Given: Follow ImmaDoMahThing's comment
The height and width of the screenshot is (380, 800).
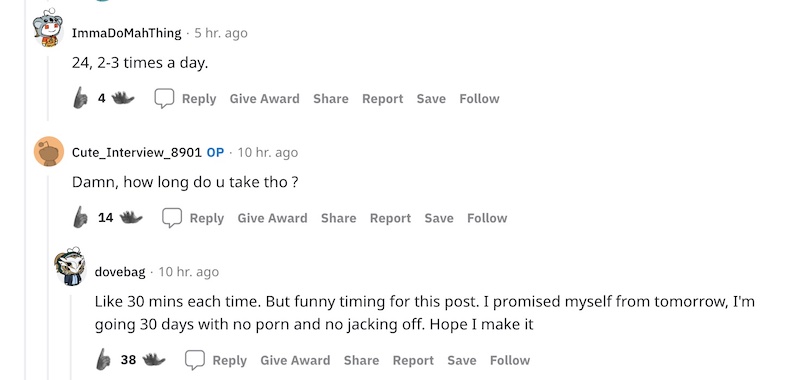Looking at the screenshot, I should pos(479,98).
